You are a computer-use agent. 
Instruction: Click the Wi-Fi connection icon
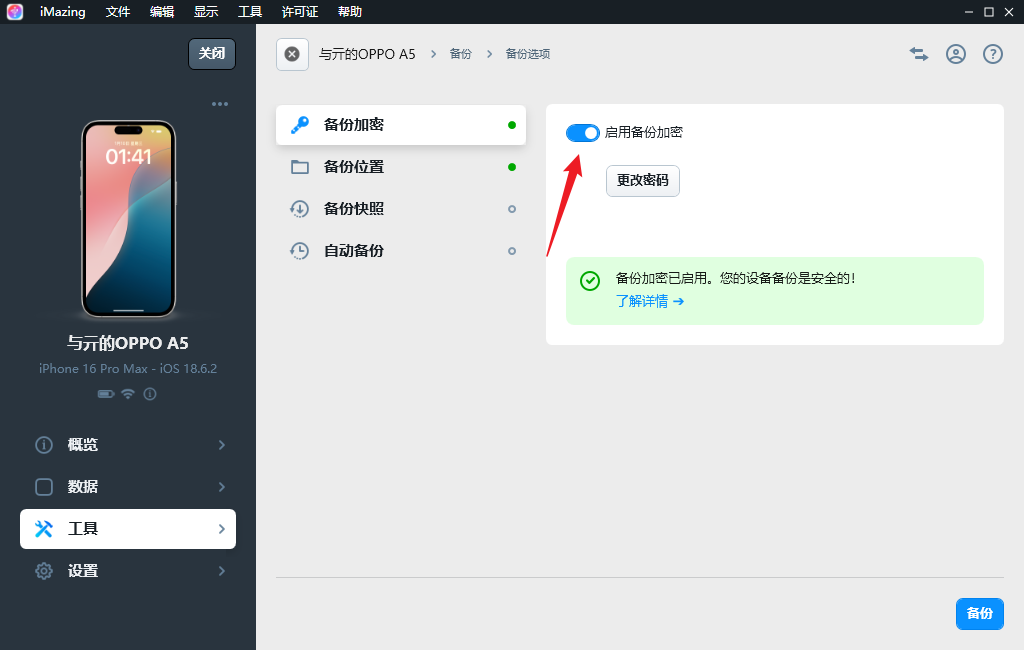coord(128,394)
